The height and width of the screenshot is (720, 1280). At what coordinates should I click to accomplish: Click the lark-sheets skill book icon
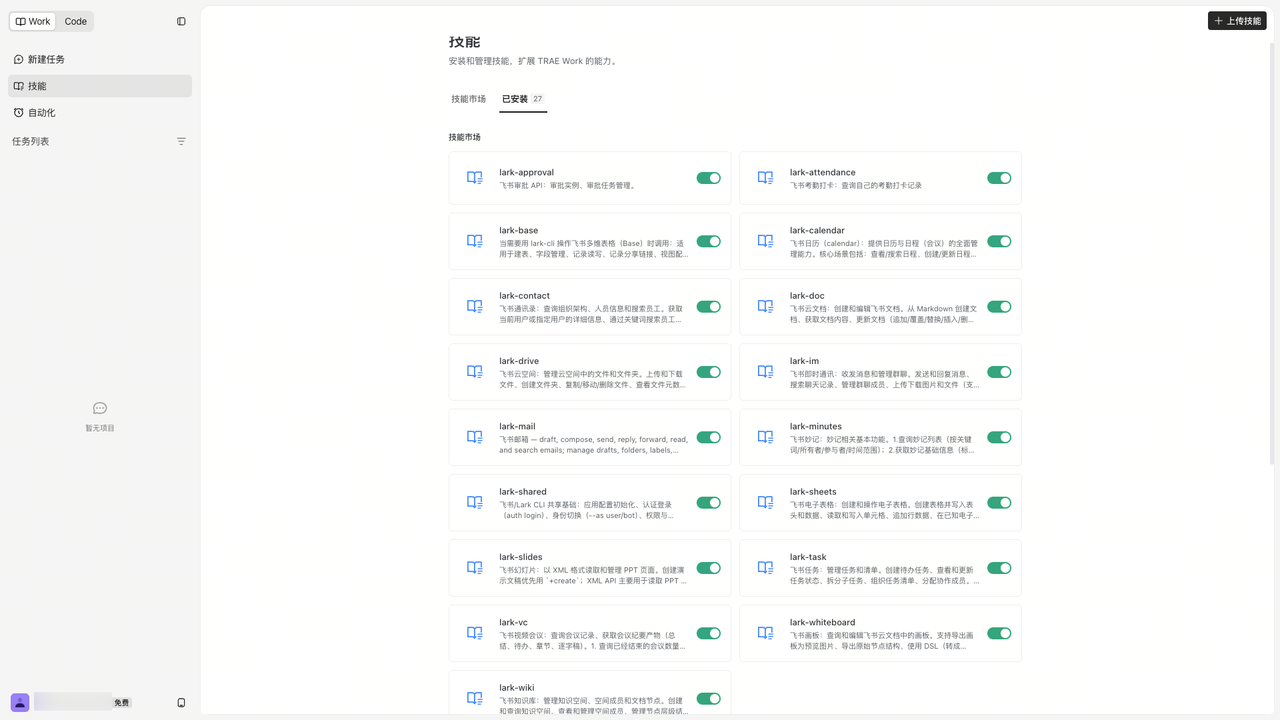coord(765,503)
